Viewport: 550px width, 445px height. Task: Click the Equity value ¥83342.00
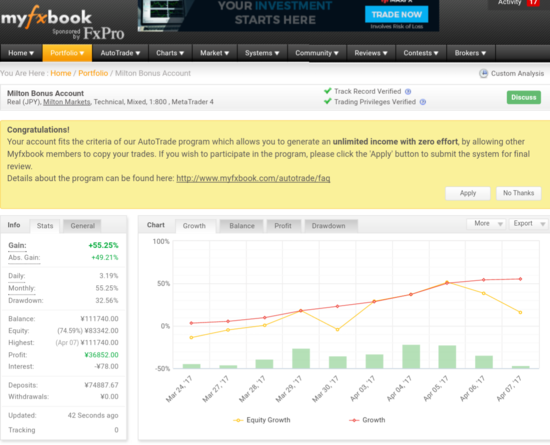pyautogui.click(x=102, y=331)
